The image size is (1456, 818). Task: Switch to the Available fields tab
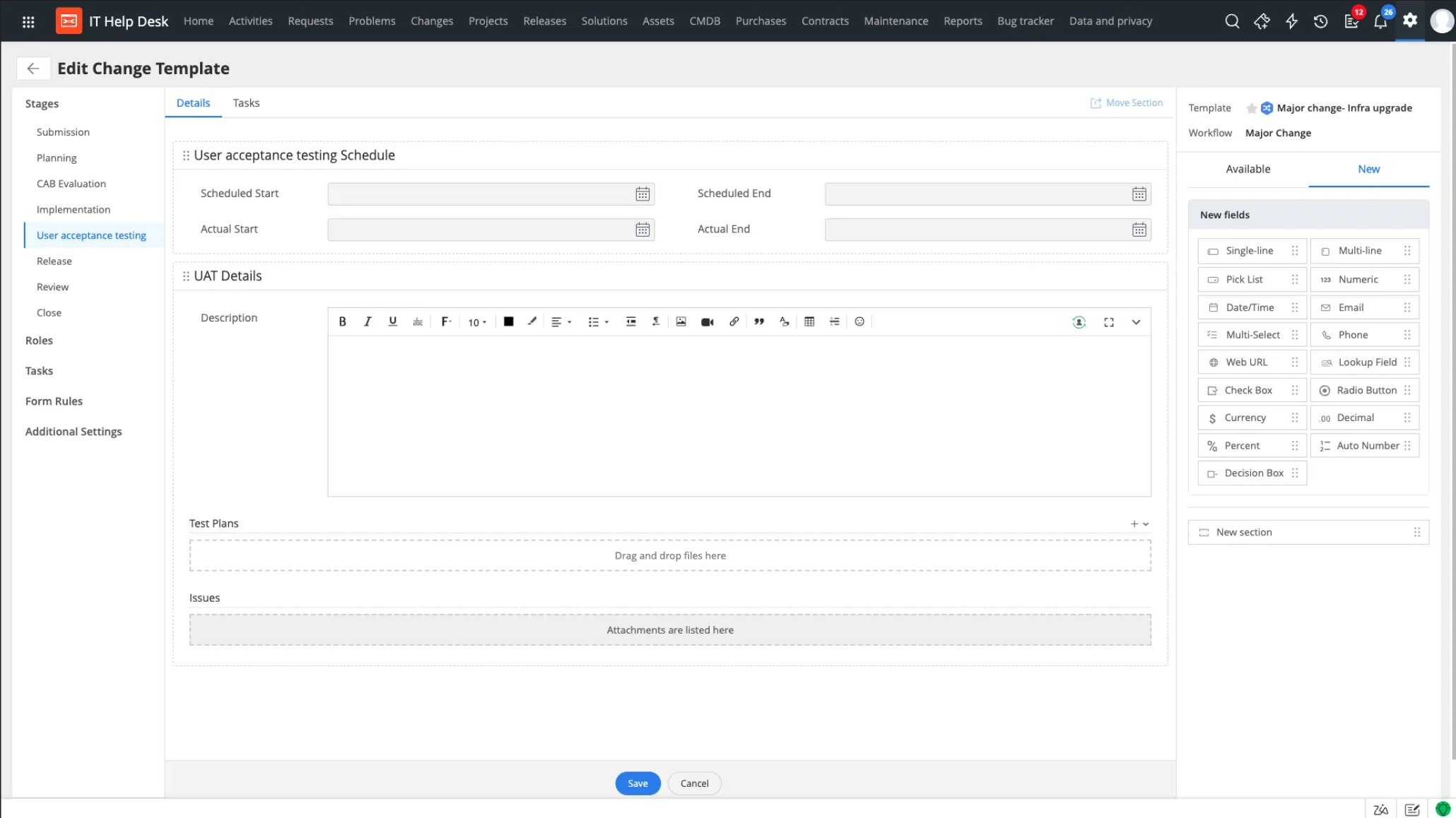1247,169
